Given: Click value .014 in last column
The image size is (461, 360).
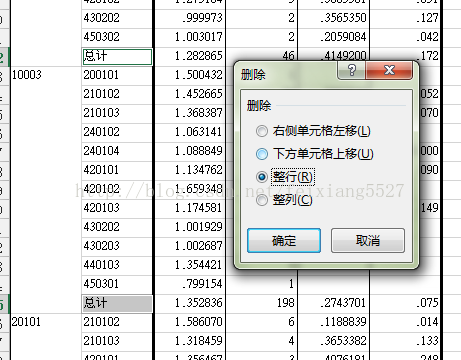Looking at the screenshot, I should 427,322.
